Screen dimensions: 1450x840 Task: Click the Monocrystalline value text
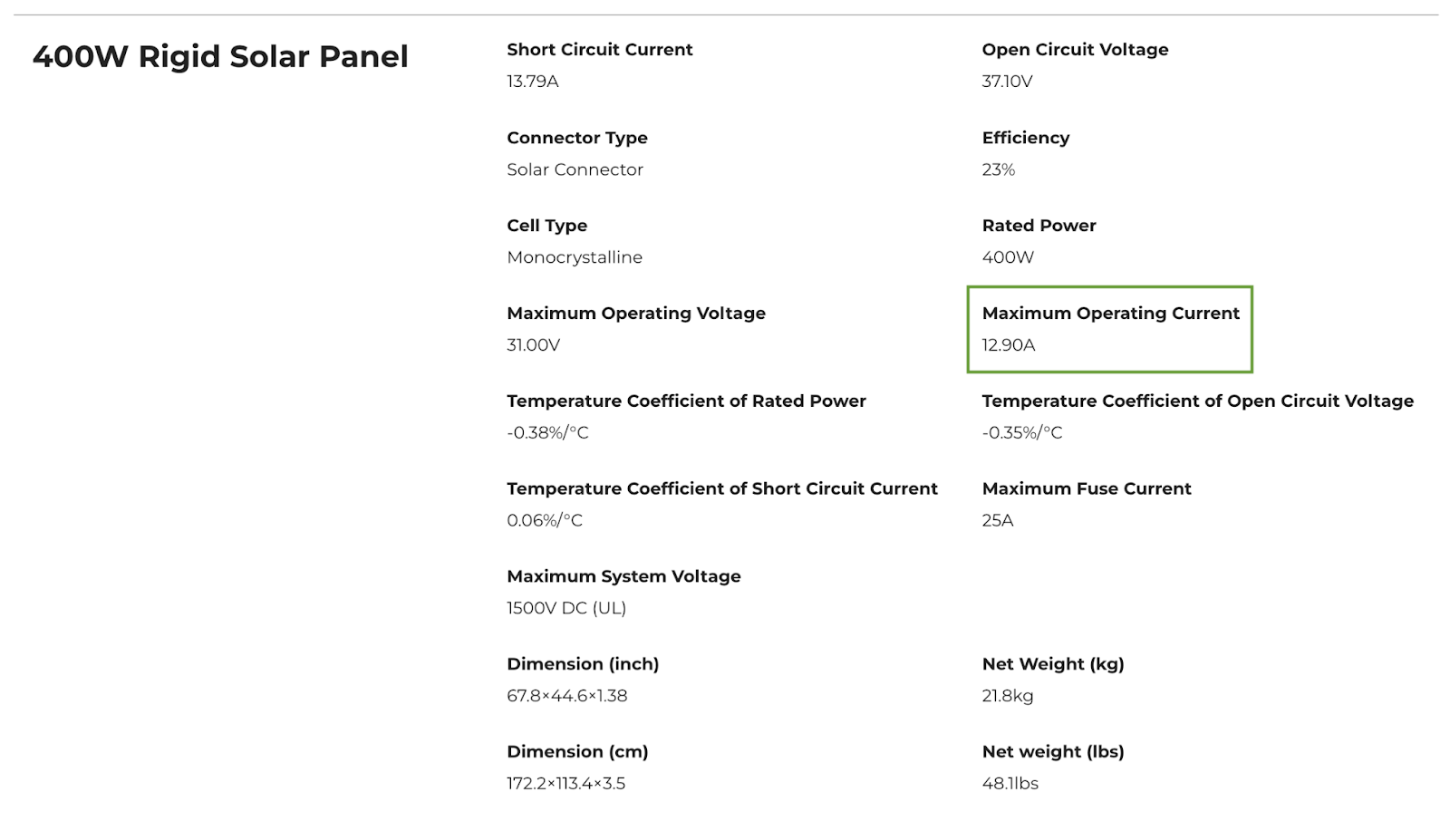(x=575, y=257)
